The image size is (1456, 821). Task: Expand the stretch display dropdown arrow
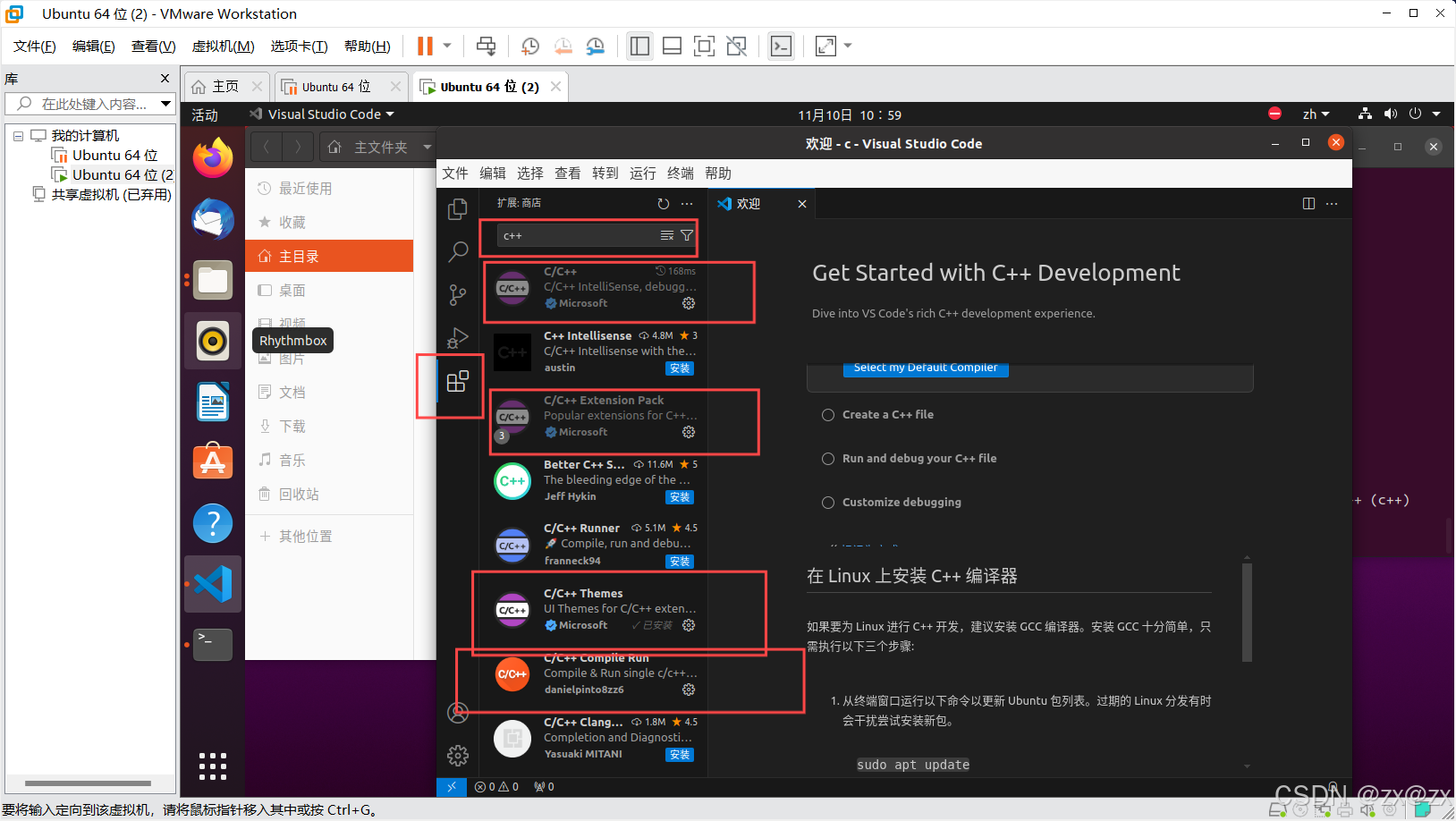click(848, 46)
